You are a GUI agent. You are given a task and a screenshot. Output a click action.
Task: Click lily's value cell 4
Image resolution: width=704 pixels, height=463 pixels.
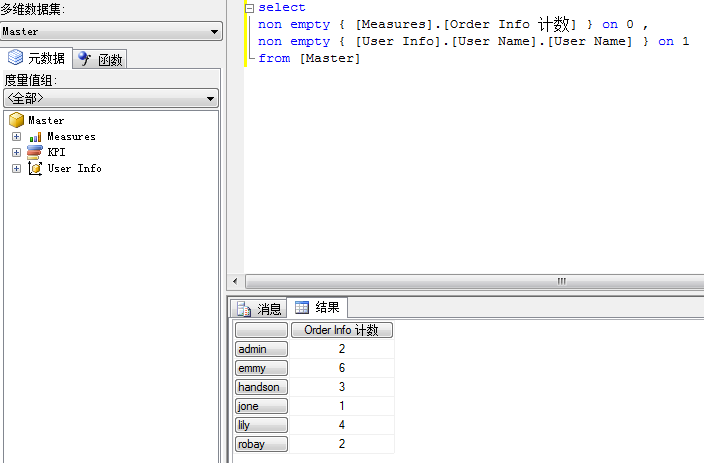(342, 425)
